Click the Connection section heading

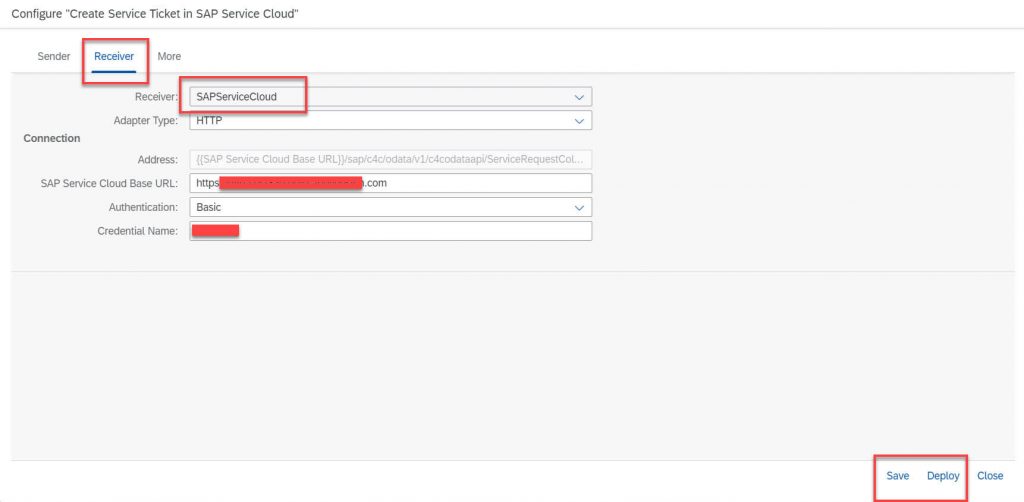pyautogui.click(x=52, y=138)
